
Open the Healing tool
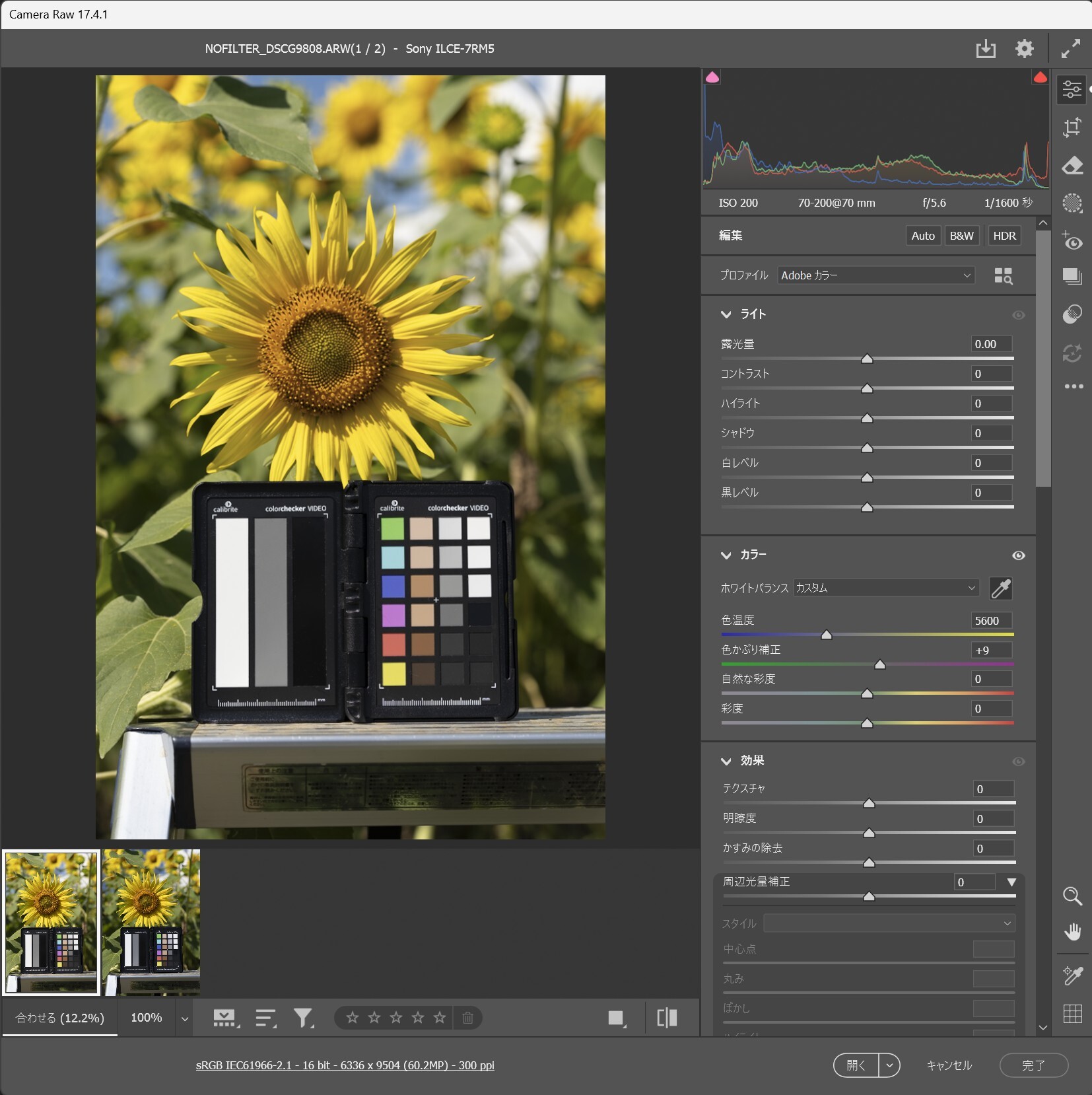1072,166
